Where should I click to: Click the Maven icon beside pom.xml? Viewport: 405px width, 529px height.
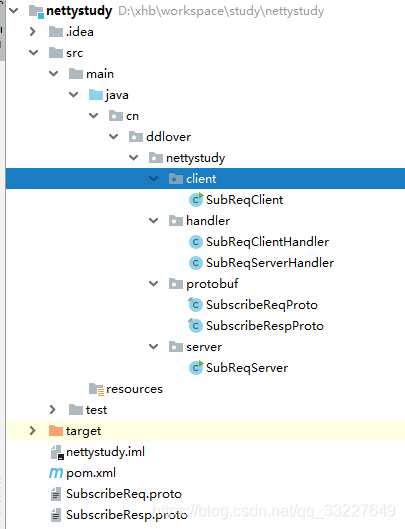click(x=56, y=473)
